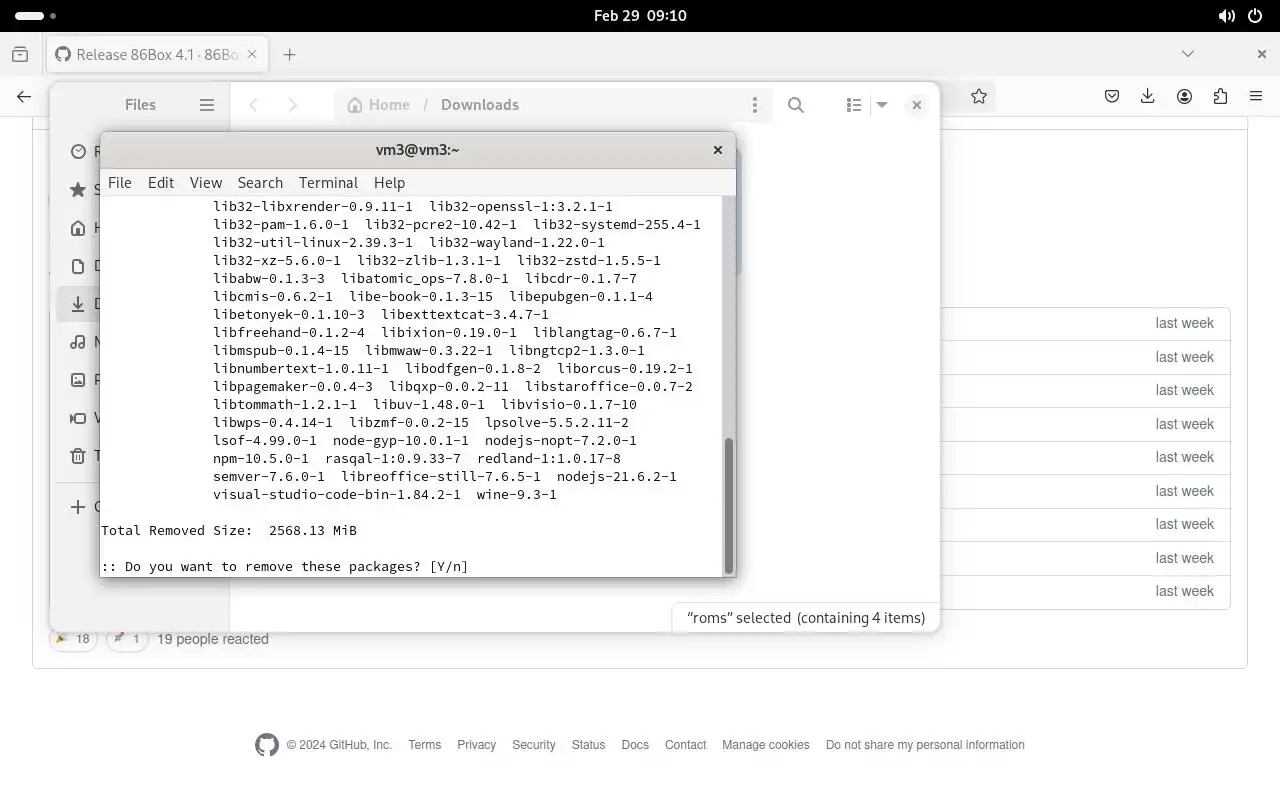Open the terminal Edit menu
1280x800 pixels.
pos(161,183)
